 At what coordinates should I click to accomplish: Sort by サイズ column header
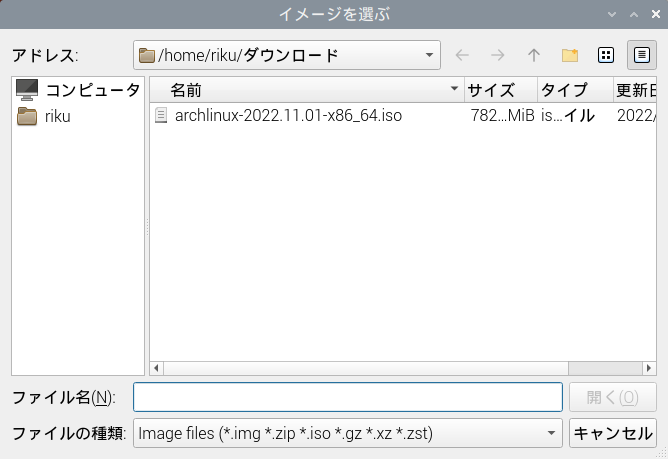pos(501,90)
